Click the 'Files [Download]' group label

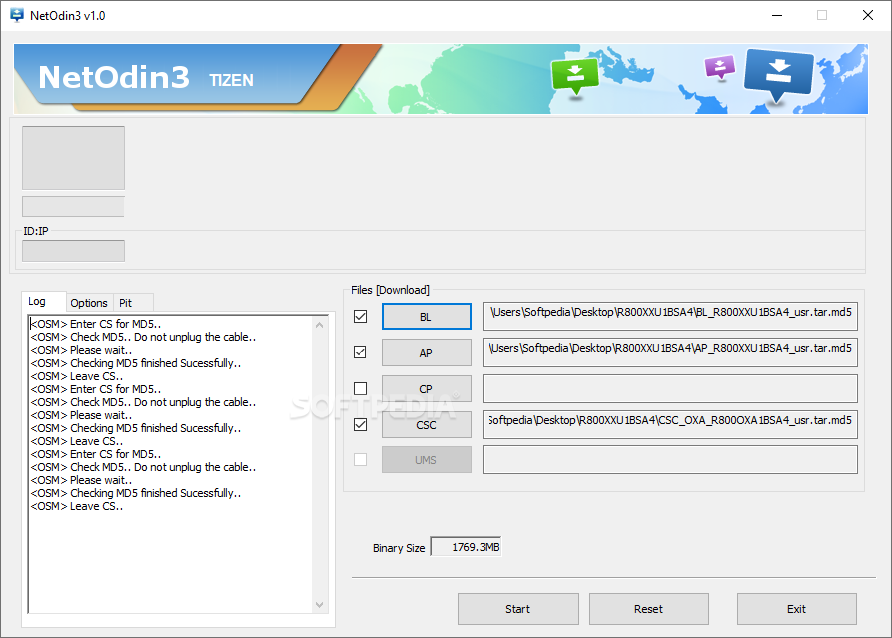[x=390, y=290]
